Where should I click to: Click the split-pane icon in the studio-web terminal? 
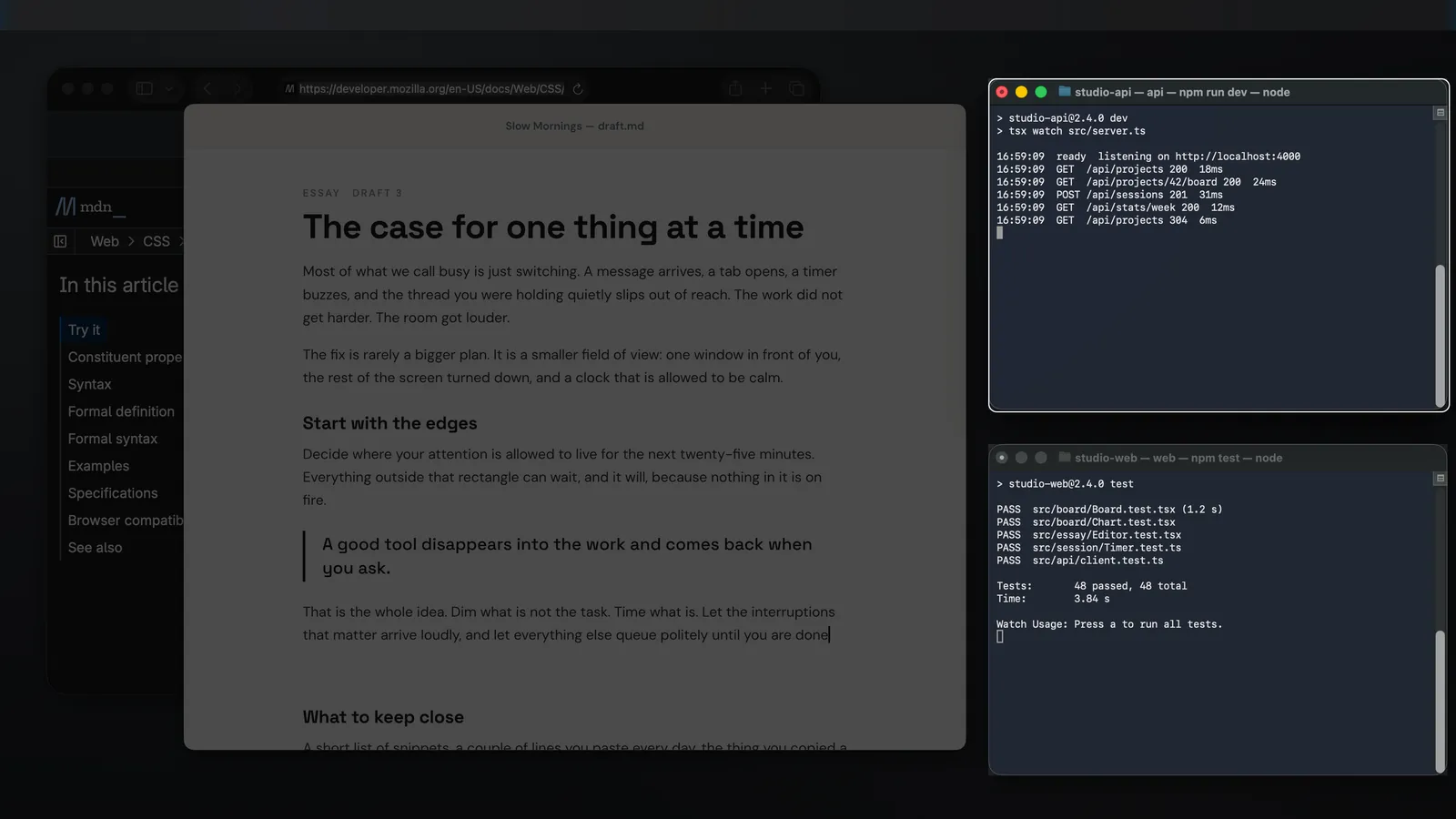click(1440, 479)
